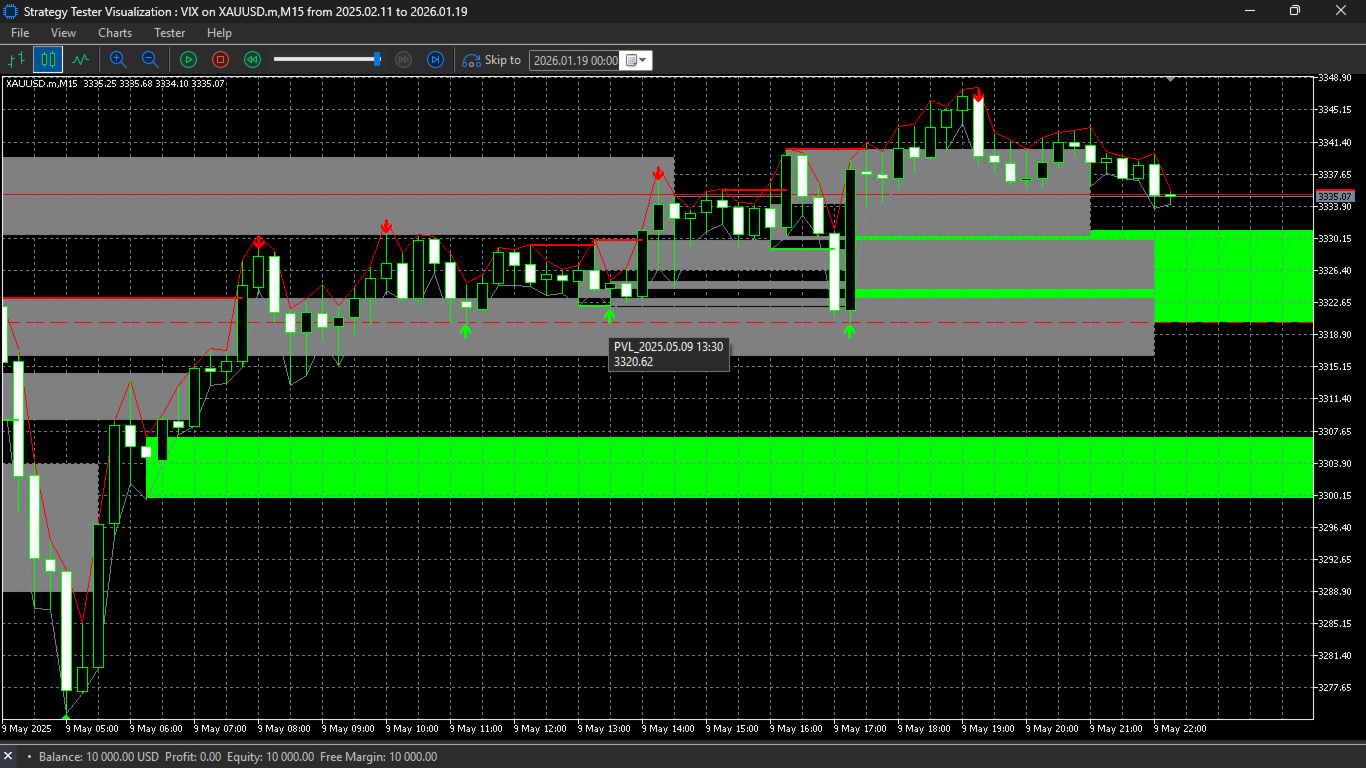This screenshot has height=768, width=1366.
Task: Click the Balance: 10 000.00 USD status text
Action: pos(99,757)
